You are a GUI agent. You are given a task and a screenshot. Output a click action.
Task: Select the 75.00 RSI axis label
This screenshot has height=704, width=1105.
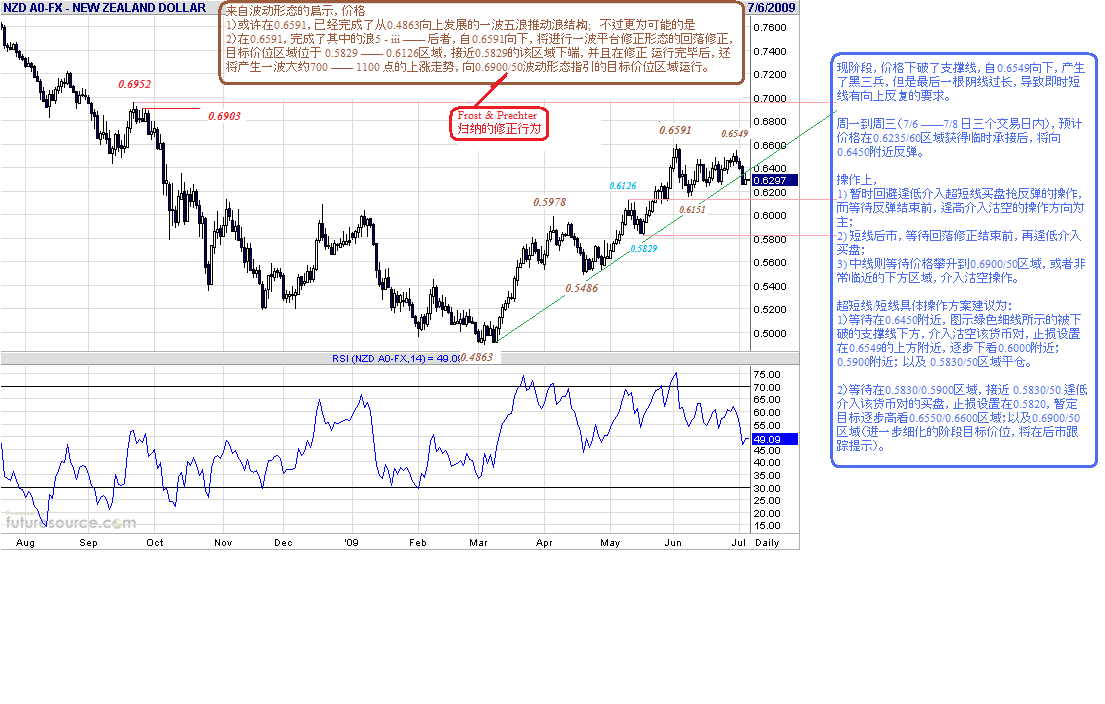pyautogui.click(x=767, y=375)
